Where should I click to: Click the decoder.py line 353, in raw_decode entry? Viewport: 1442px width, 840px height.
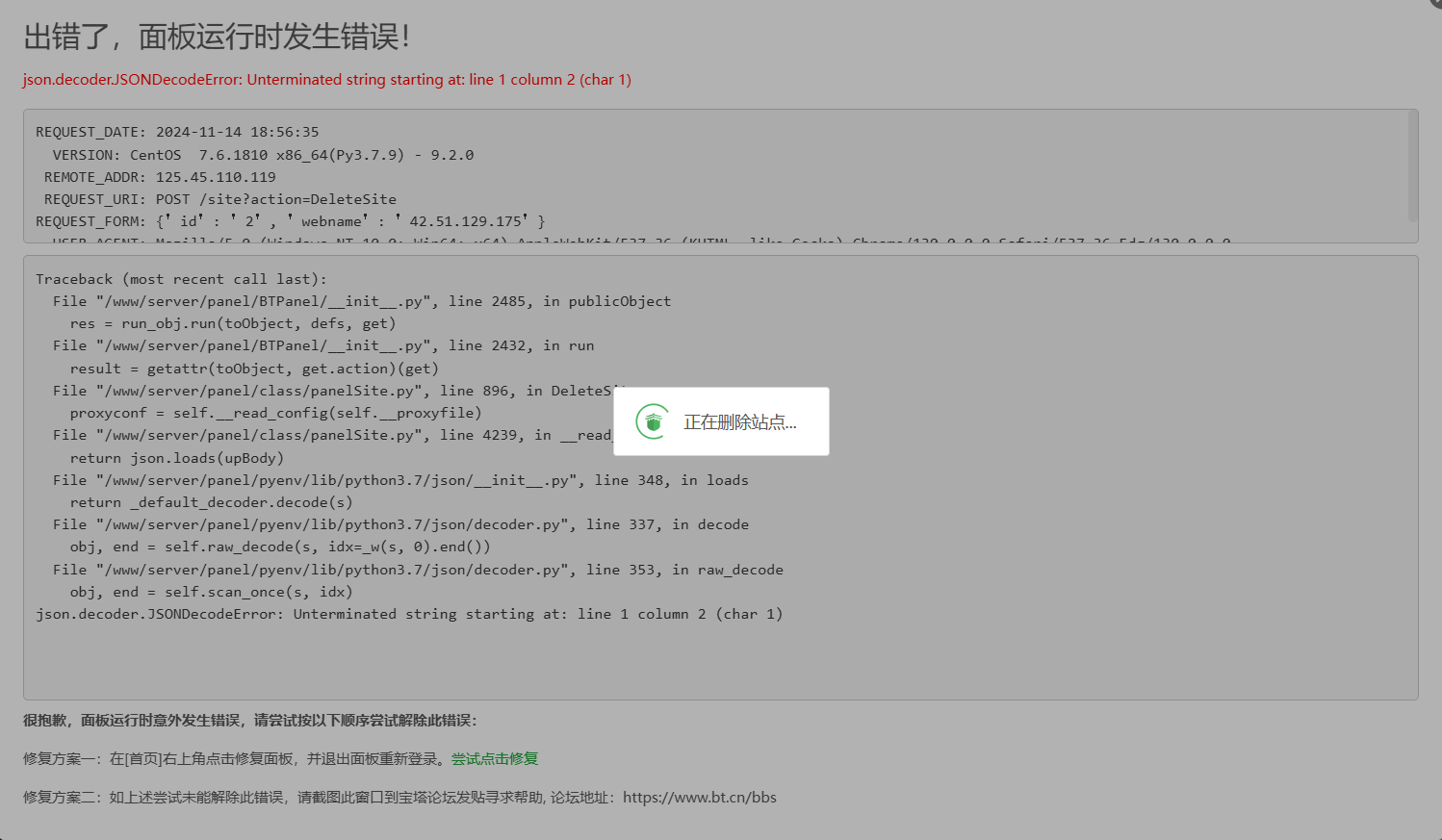point(418,570)
